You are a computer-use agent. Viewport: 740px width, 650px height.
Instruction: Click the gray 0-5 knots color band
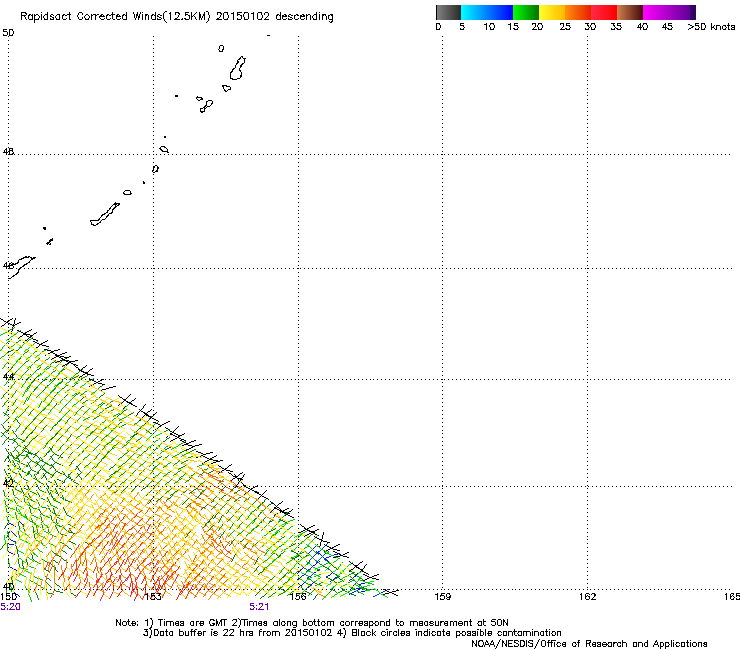pos(448,12)
